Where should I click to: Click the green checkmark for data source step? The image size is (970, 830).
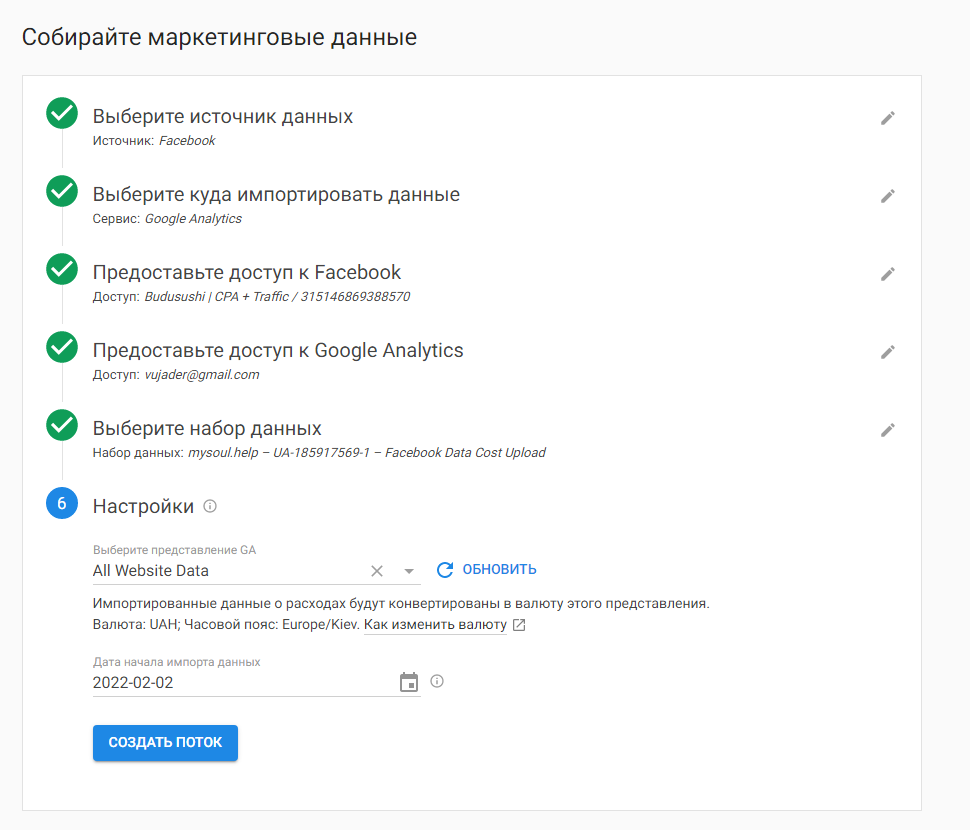[x=62, y=114]
